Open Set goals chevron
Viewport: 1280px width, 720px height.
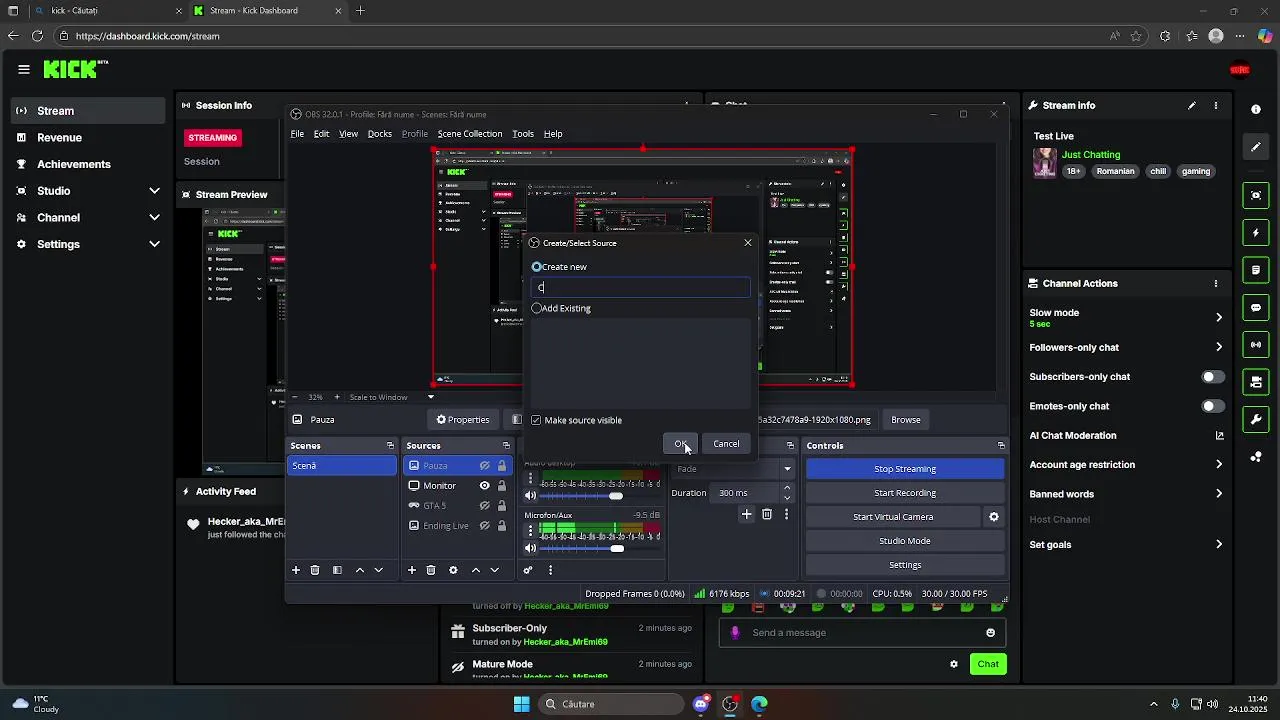(1219, 544)
